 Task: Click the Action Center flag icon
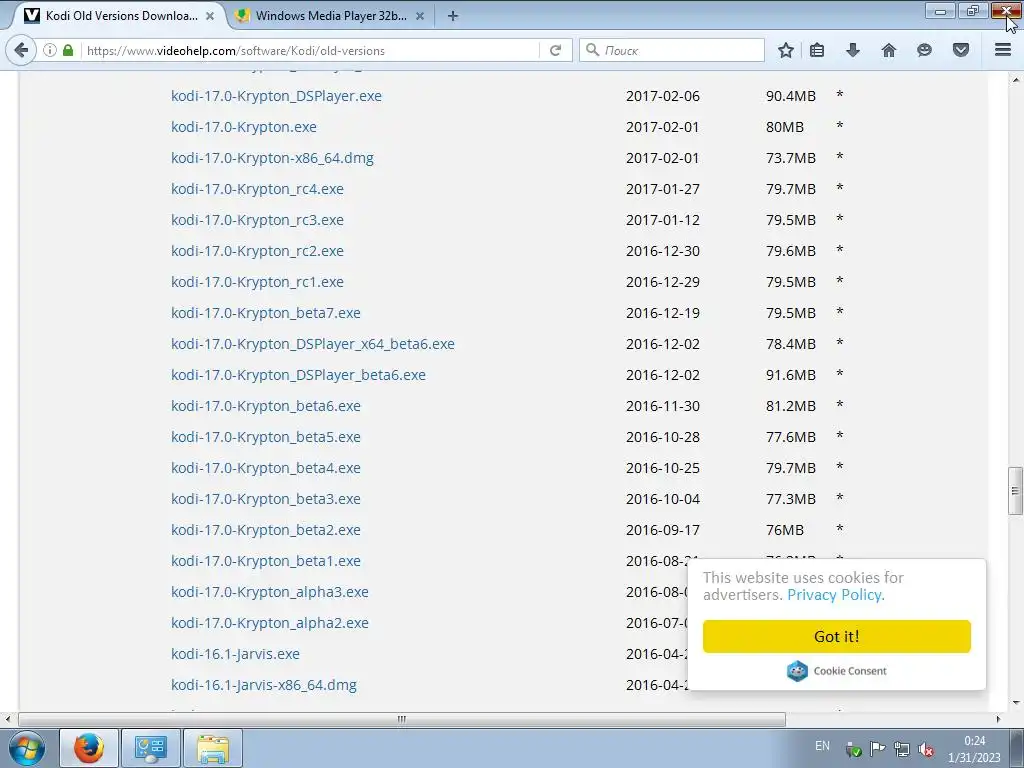[x=877, y=749]
